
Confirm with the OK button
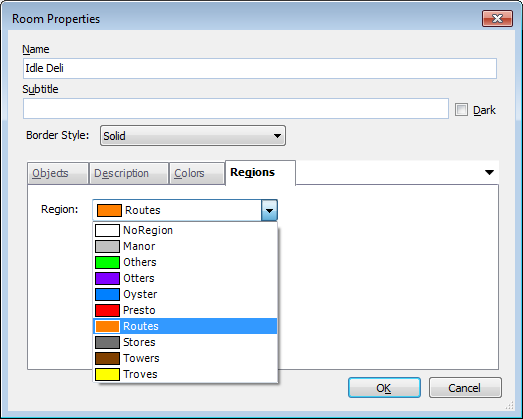(x=384, y=388)
